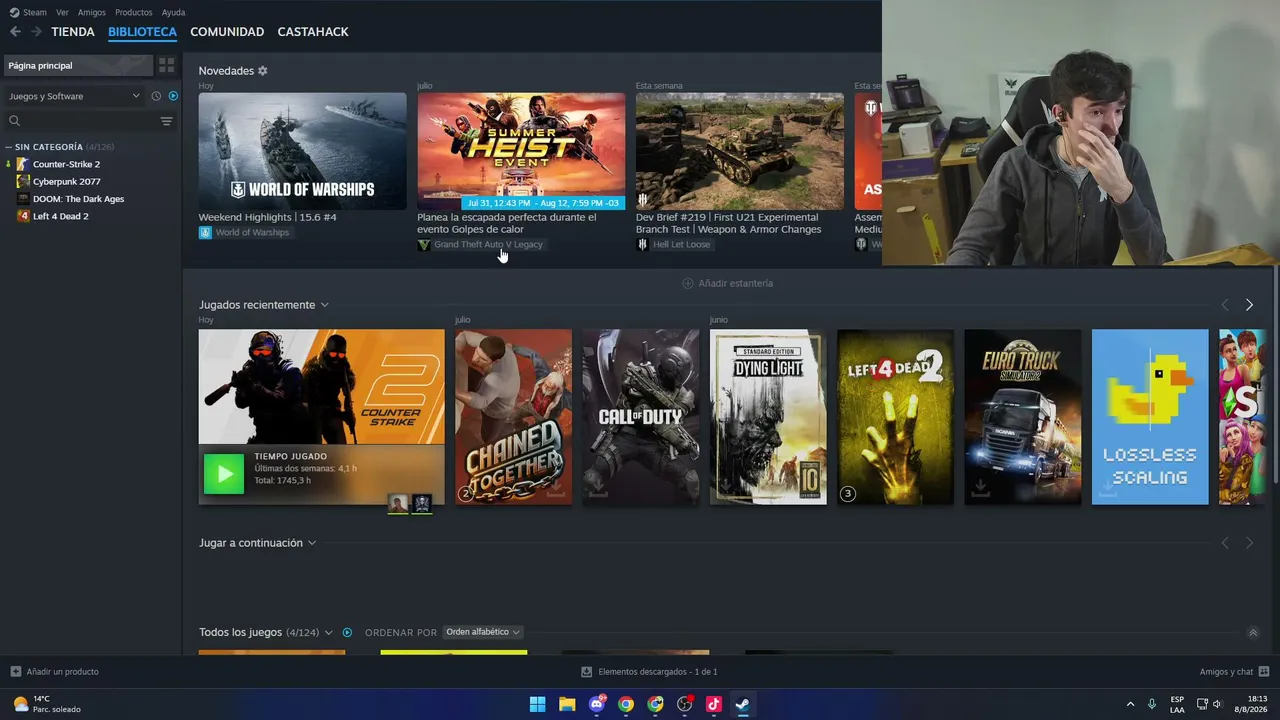This screenshot has height=720, width=1280.
Task: Toggle the ready-to-play filter in the sidebar
Action: [173, 96]
